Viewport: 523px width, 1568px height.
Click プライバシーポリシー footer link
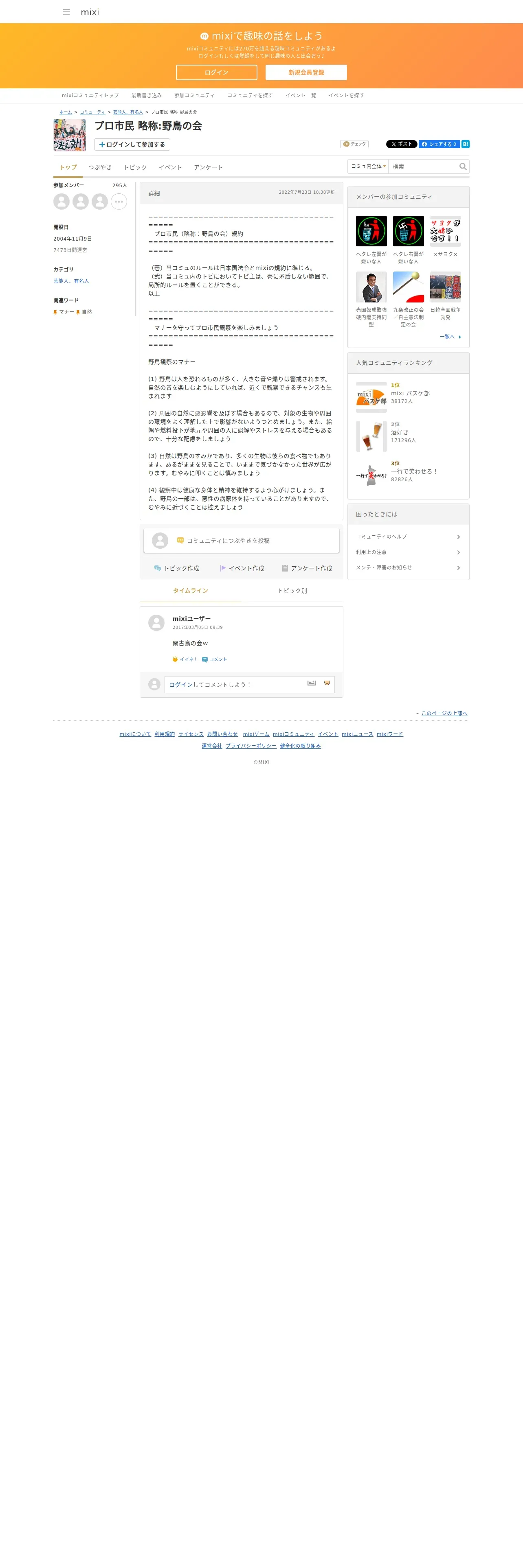(251, 746)
